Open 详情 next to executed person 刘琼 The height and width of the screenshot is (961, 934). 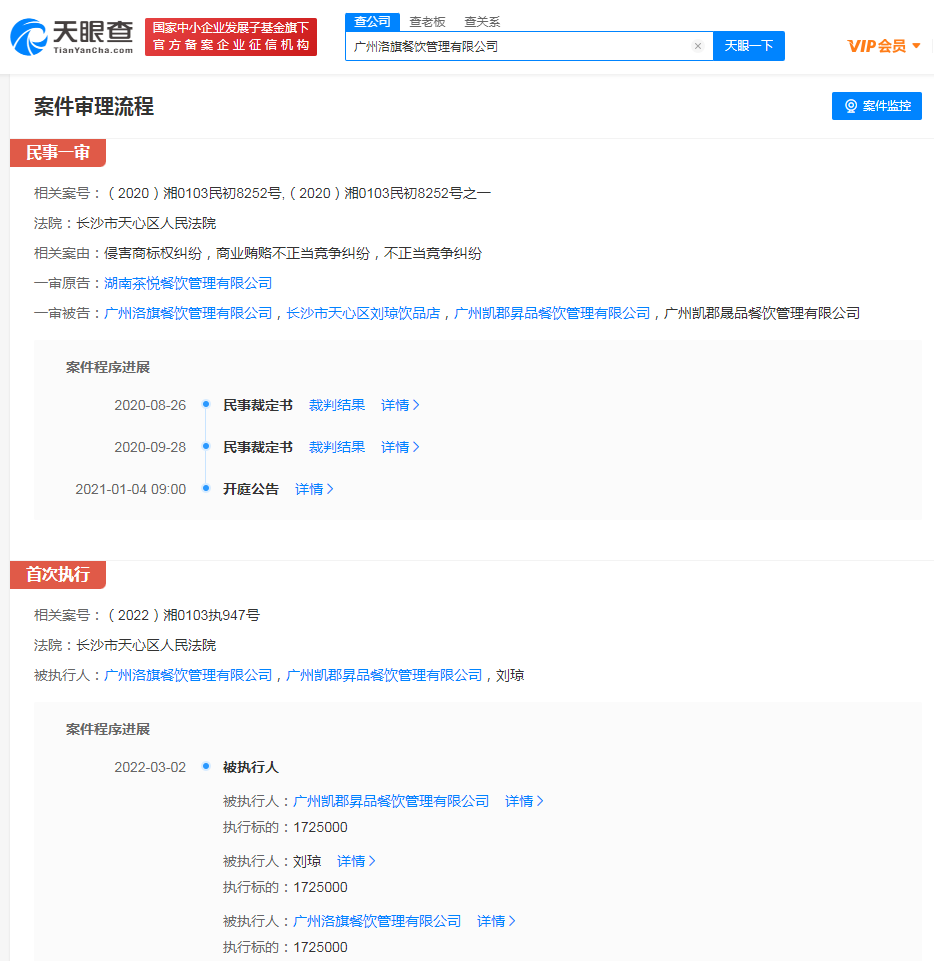point(356,861)
